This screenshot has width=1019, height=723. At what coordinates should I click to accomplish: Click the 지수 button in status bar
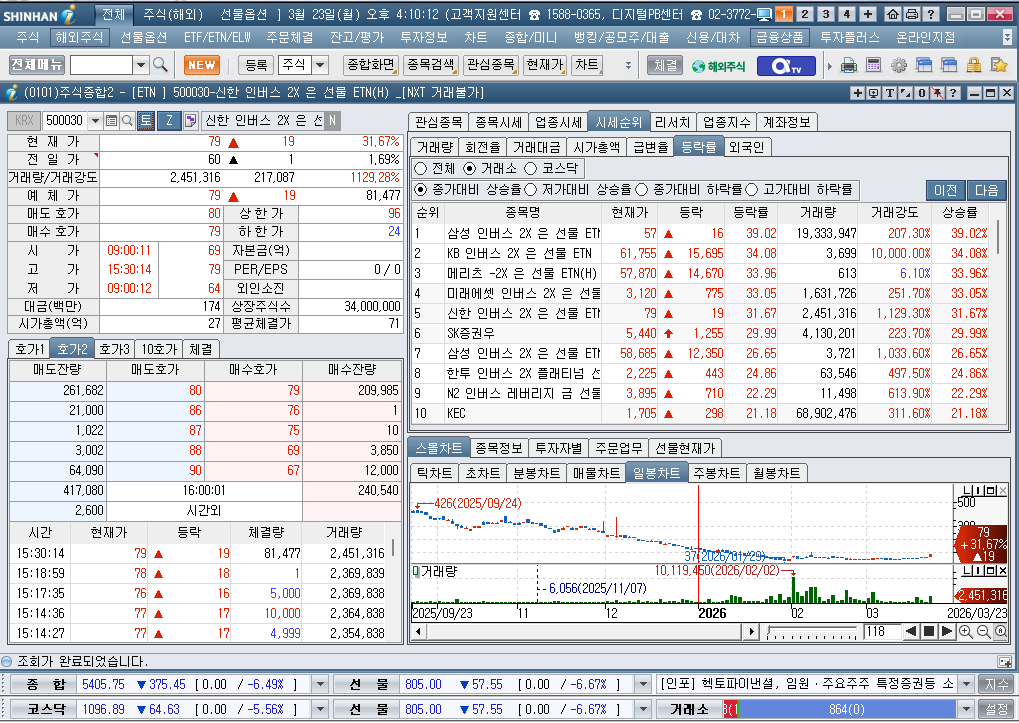point(996,684)
